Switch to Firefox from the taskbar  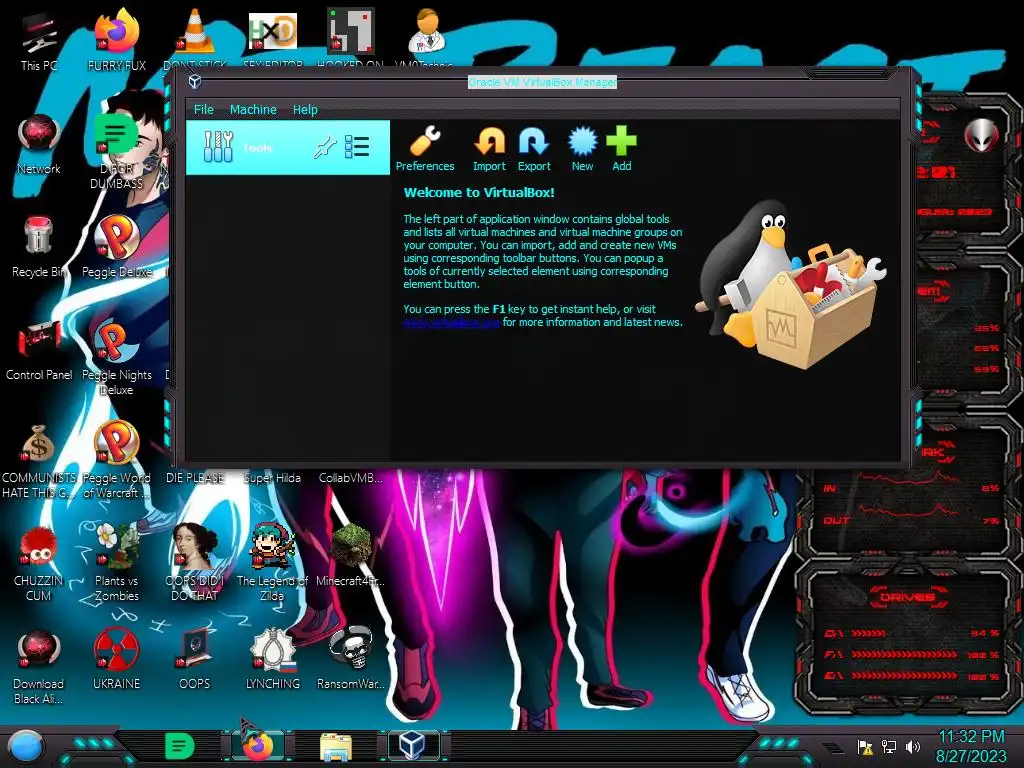(x=259, y=746)
